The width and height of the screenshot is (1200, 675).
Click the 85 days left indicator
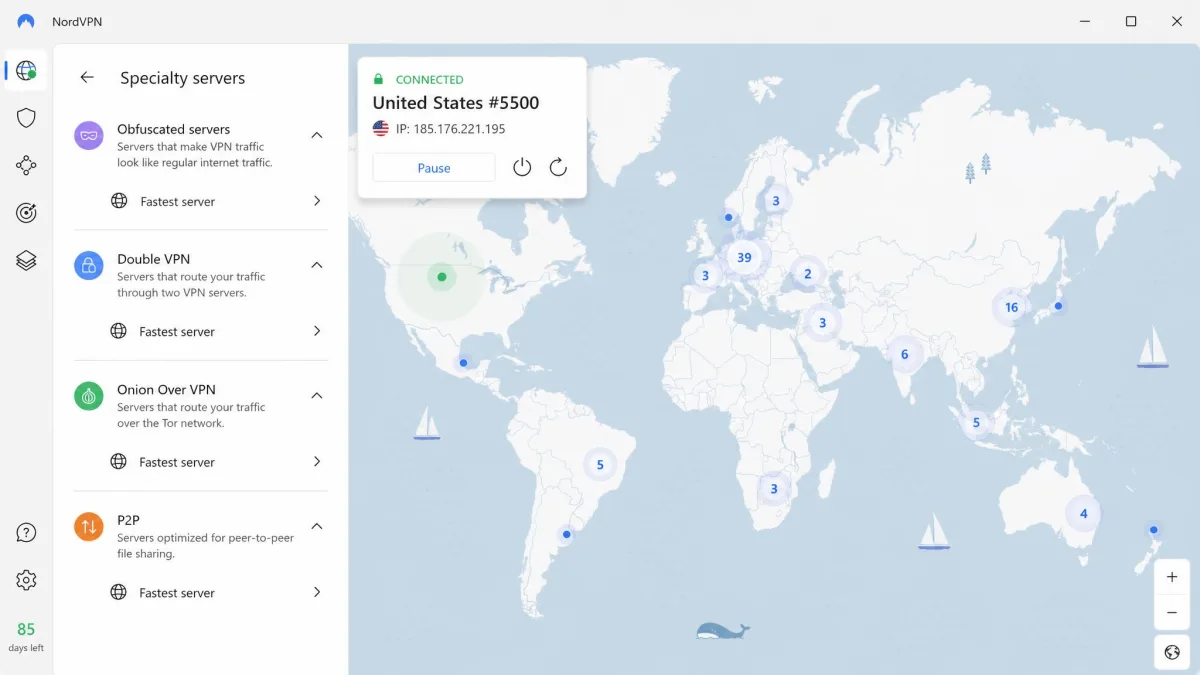(x=26, y=637)
